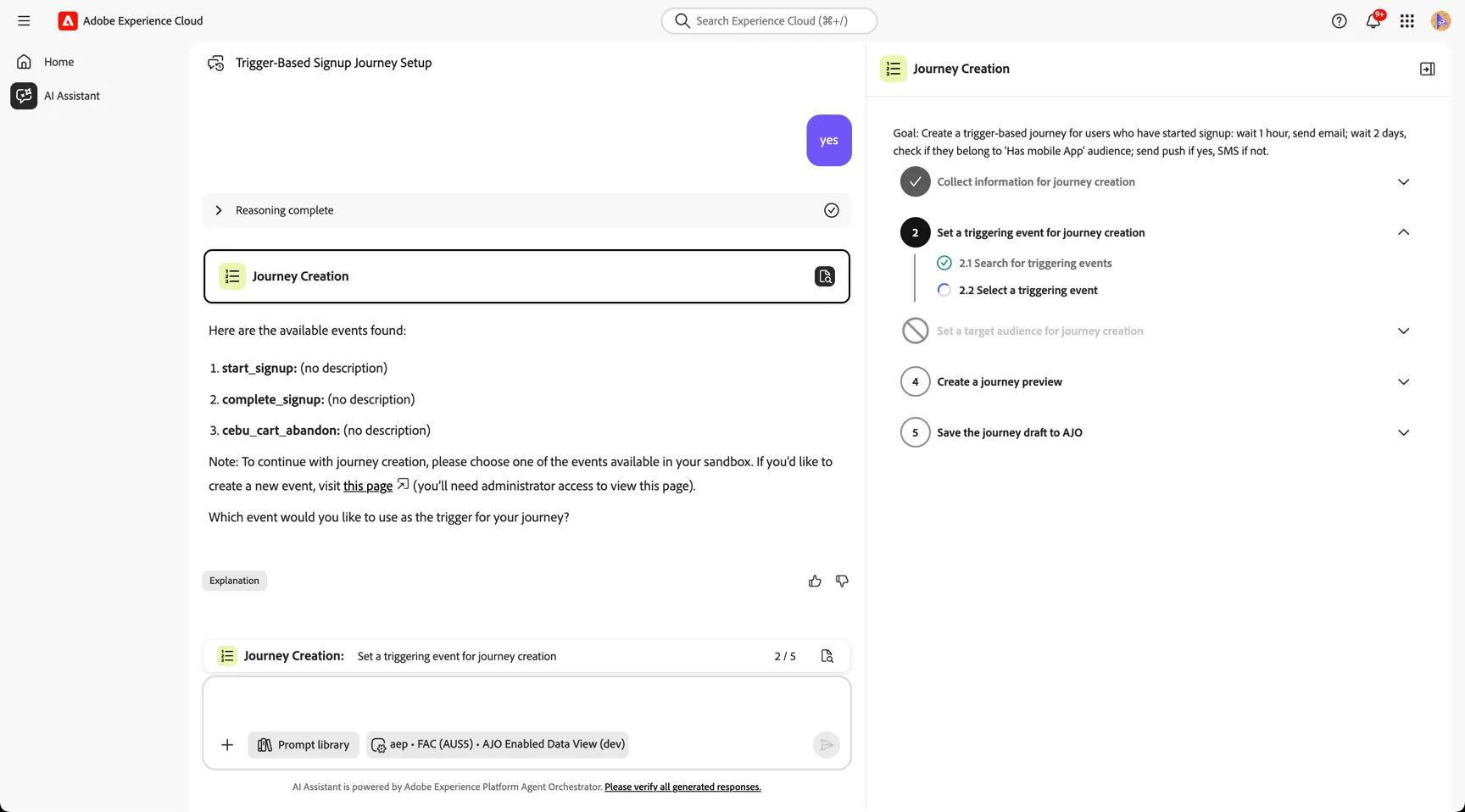Open the user profile avatar
The height and width of the screenshot is (812, 1465).
[1440, 21]
